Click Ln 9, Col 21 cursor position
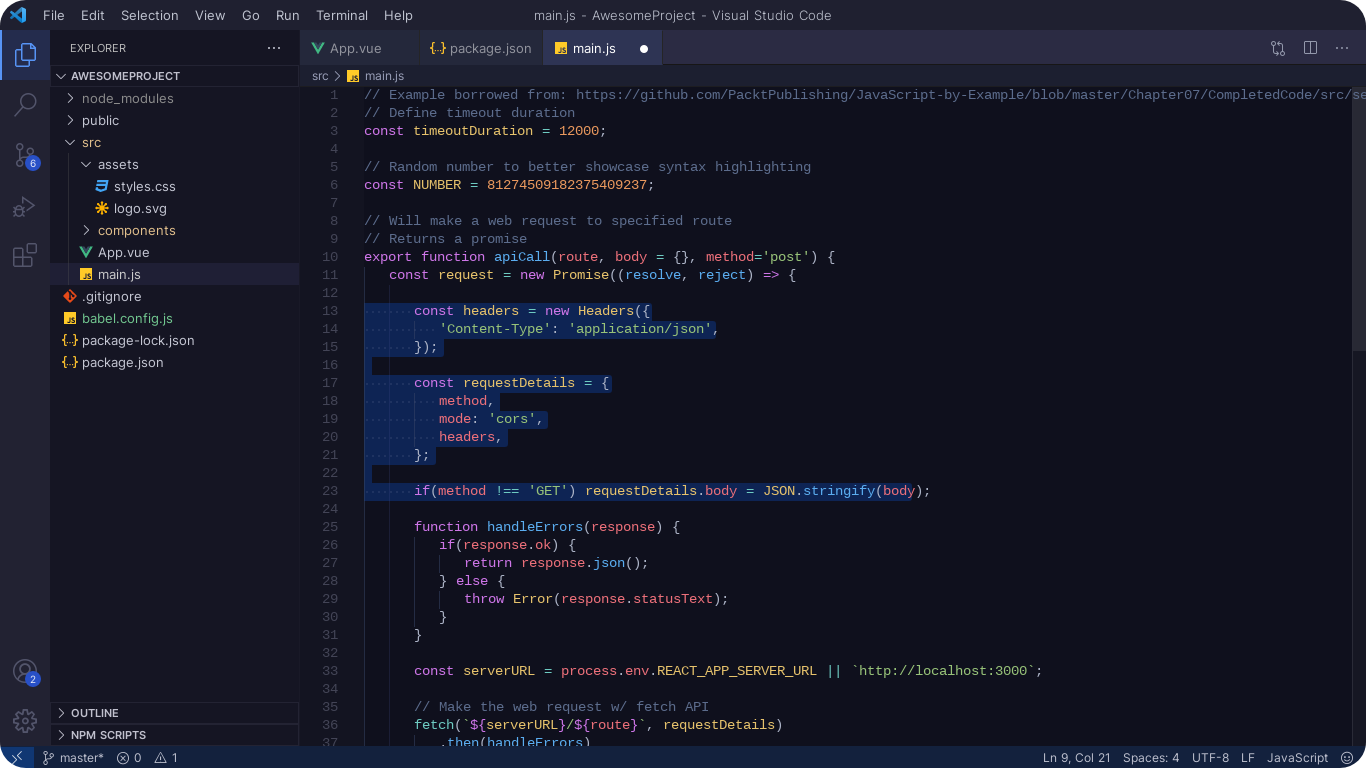1366x768 pixels. [x=1076, y=758]
